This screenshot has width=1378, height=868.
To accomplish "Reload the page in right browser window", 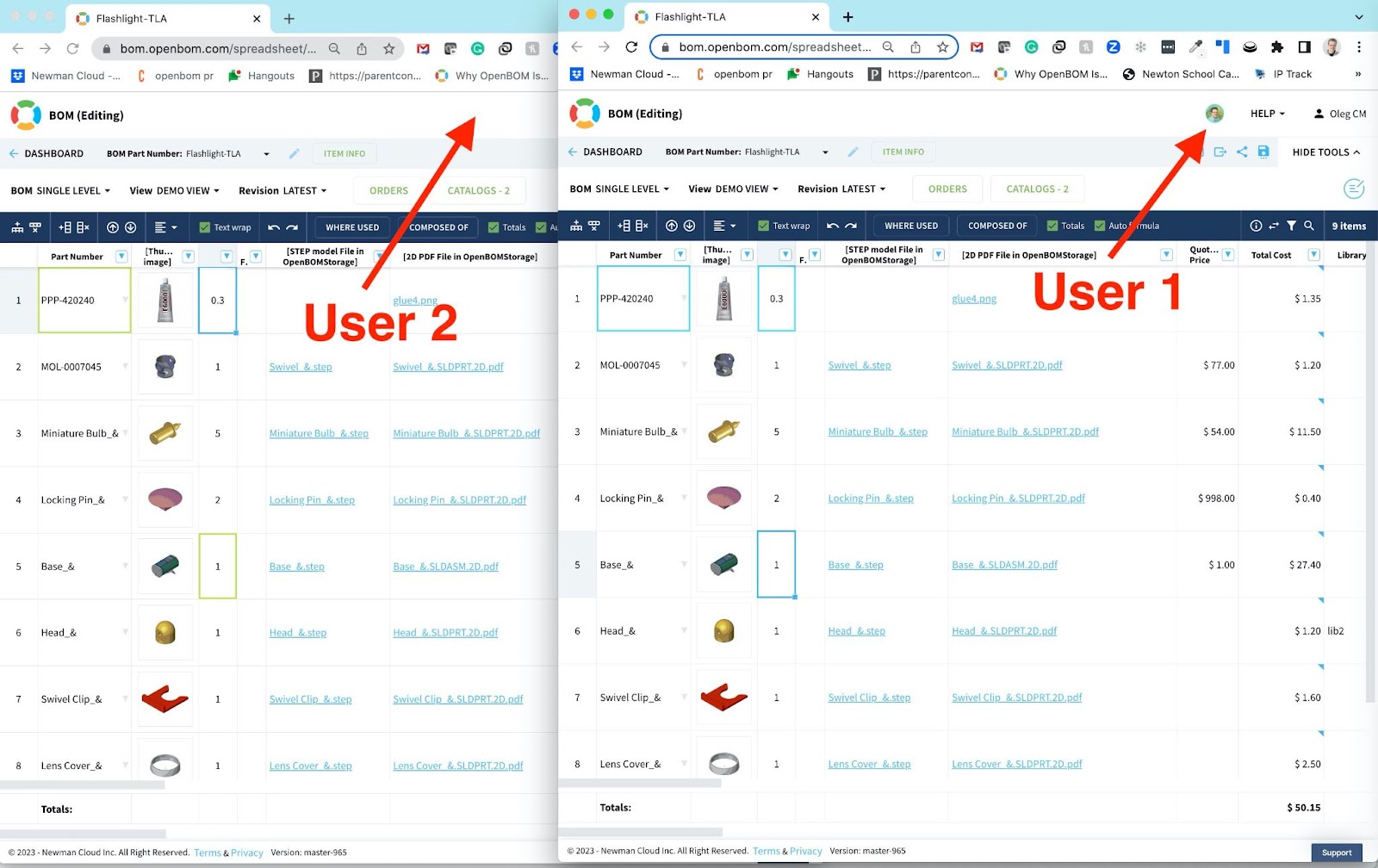I will pos(631,46).
